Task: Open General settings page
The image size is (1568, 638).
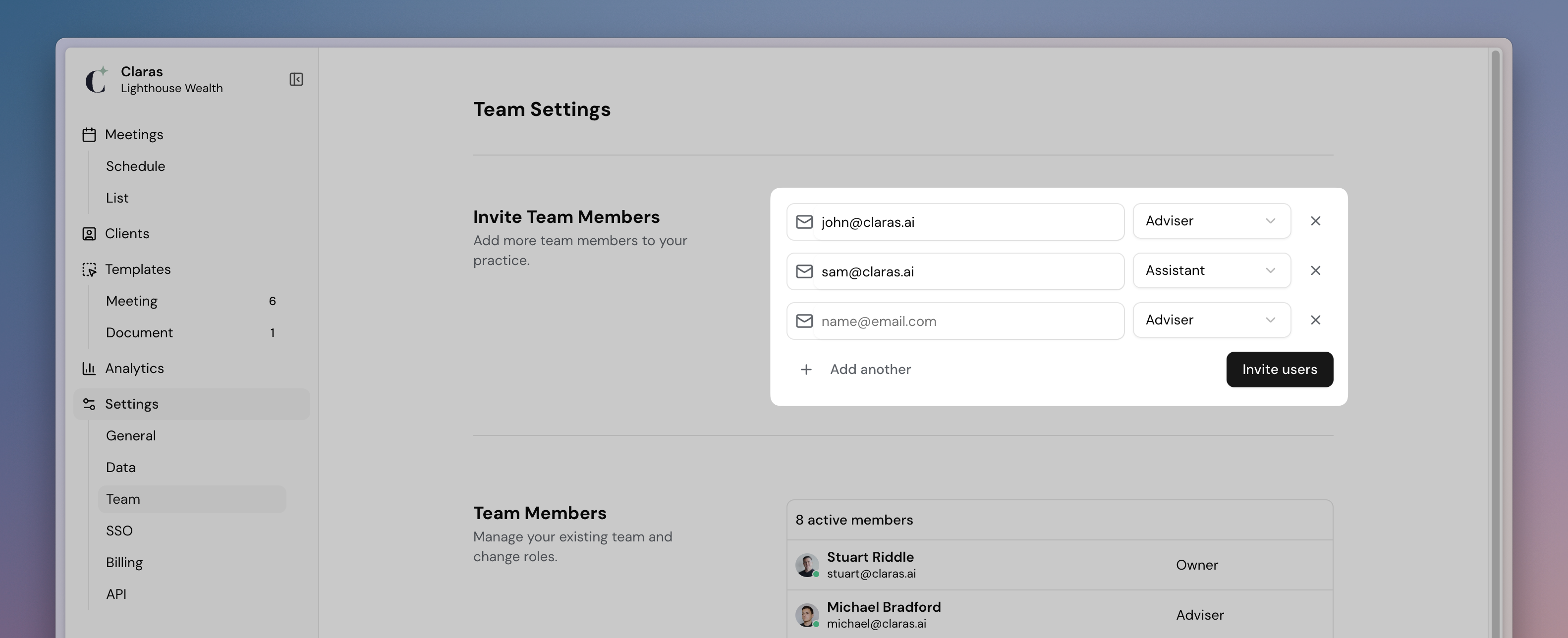Action: [x=192, y=436]
